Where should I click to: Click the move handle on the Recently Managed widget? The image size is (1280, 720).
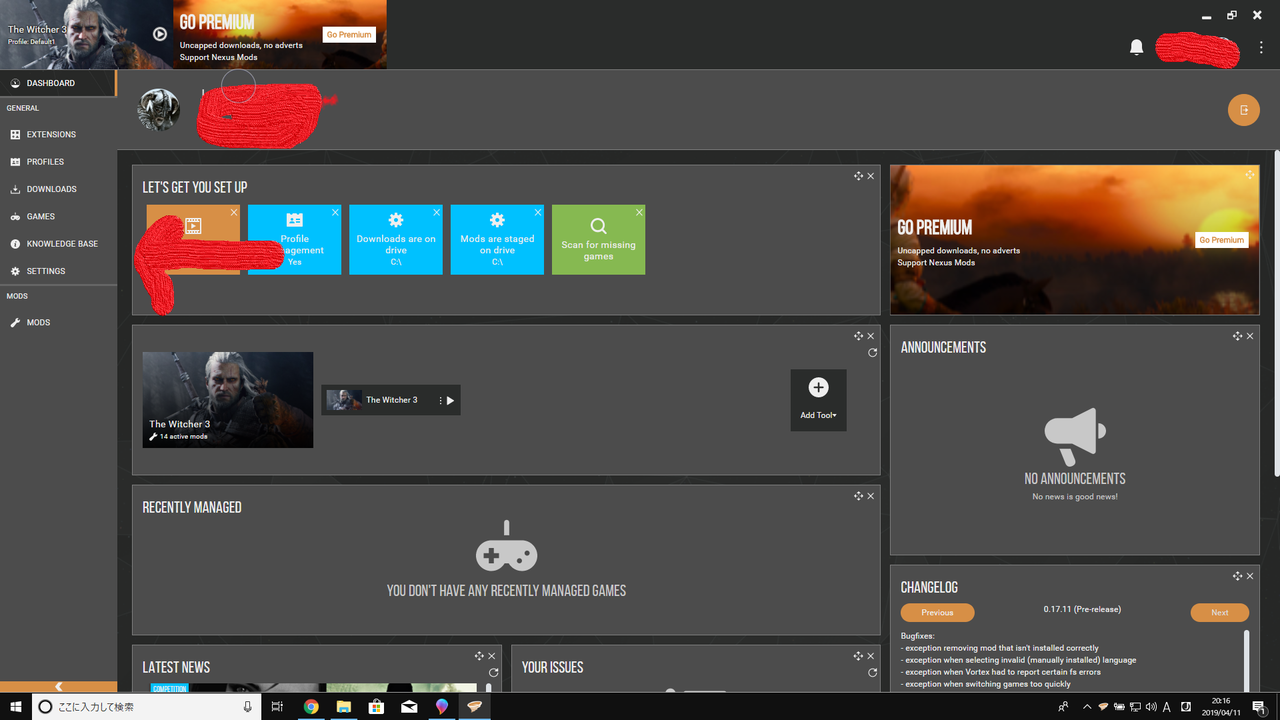(858, 496)
